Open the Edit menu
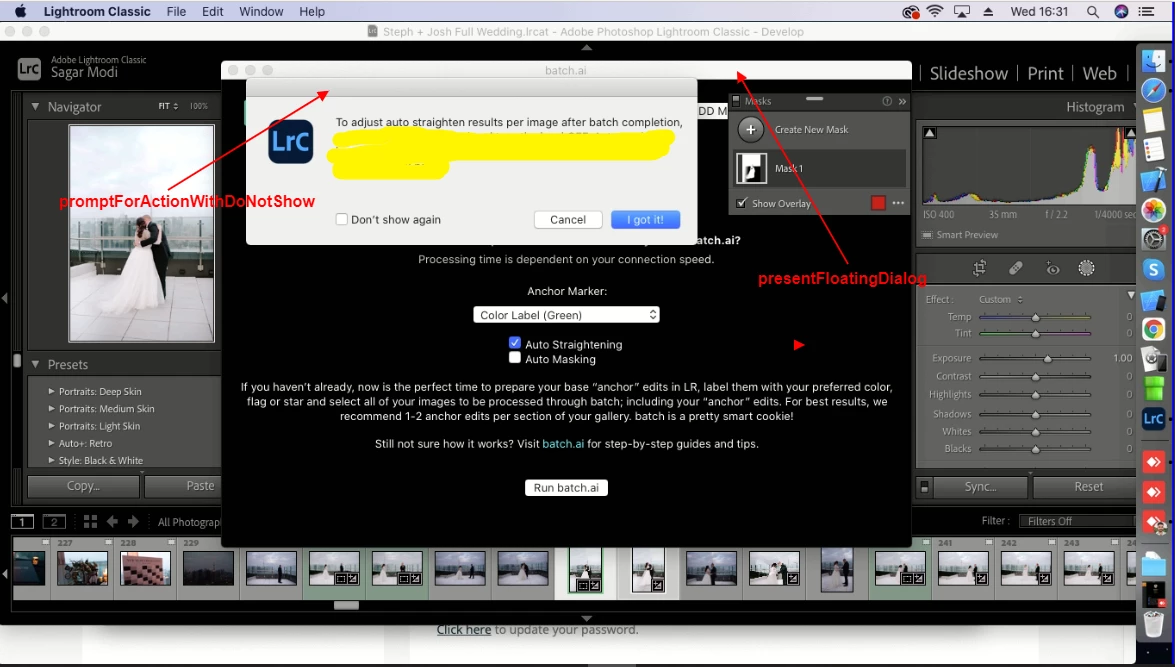Screen dimensions: 1175x667 pyautogui.click(x=213, y=11)
